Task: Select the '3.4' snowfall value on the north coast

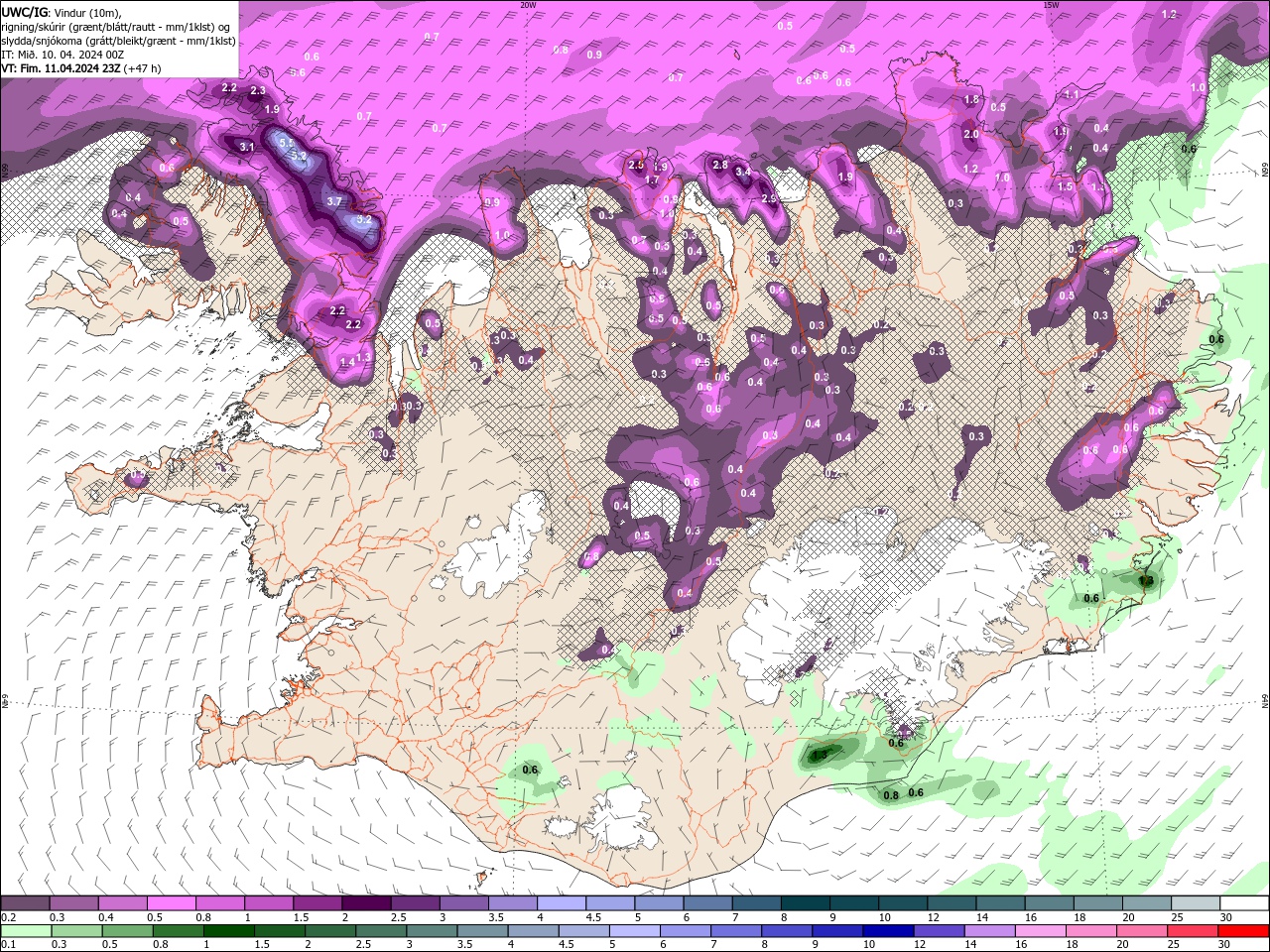Action: (x=742, y=173)
